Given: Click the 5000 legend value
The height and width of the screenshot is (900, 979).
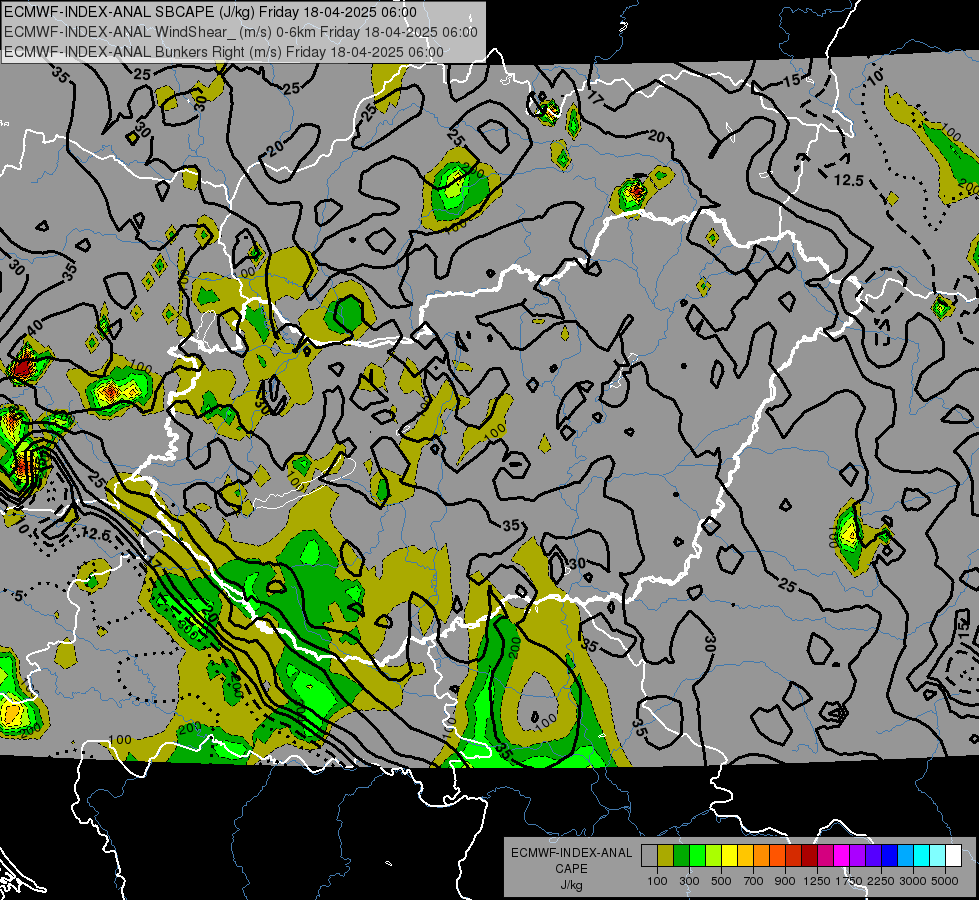Looking at the screenshot, I should point(945,881).
